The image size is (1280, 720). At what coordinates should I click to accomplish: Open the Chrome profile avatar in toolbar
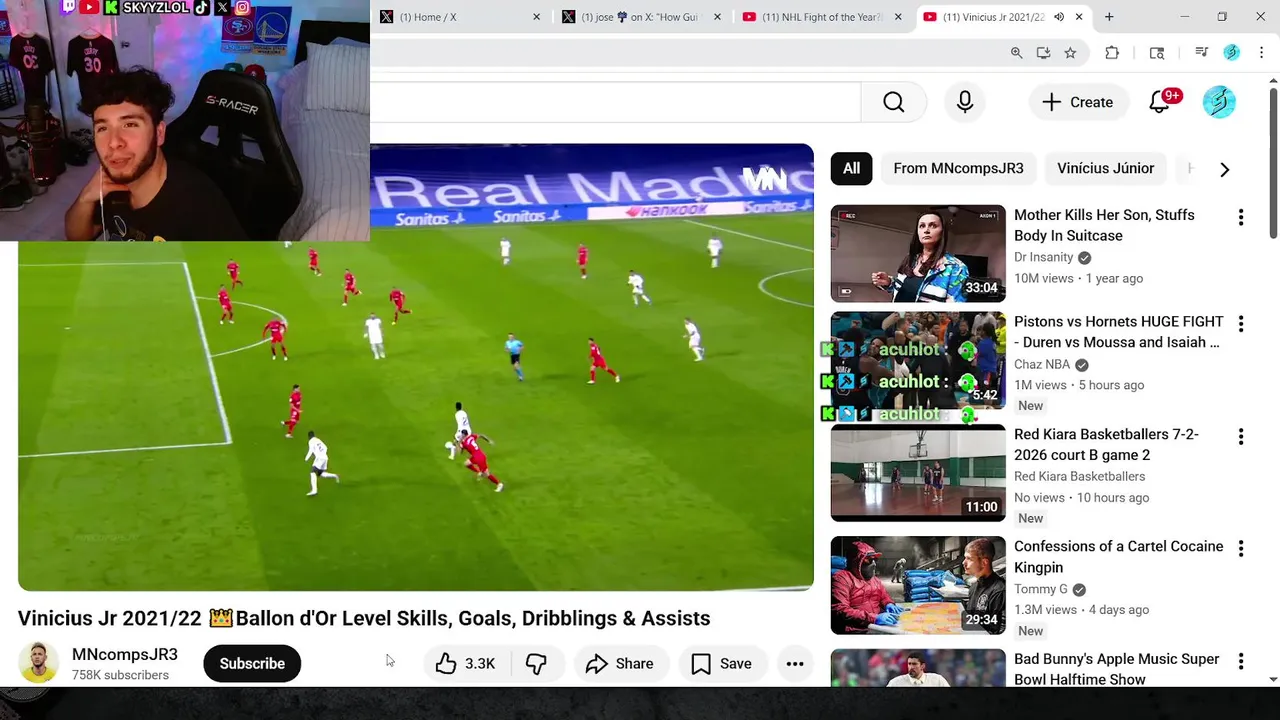coord(1232,53)
